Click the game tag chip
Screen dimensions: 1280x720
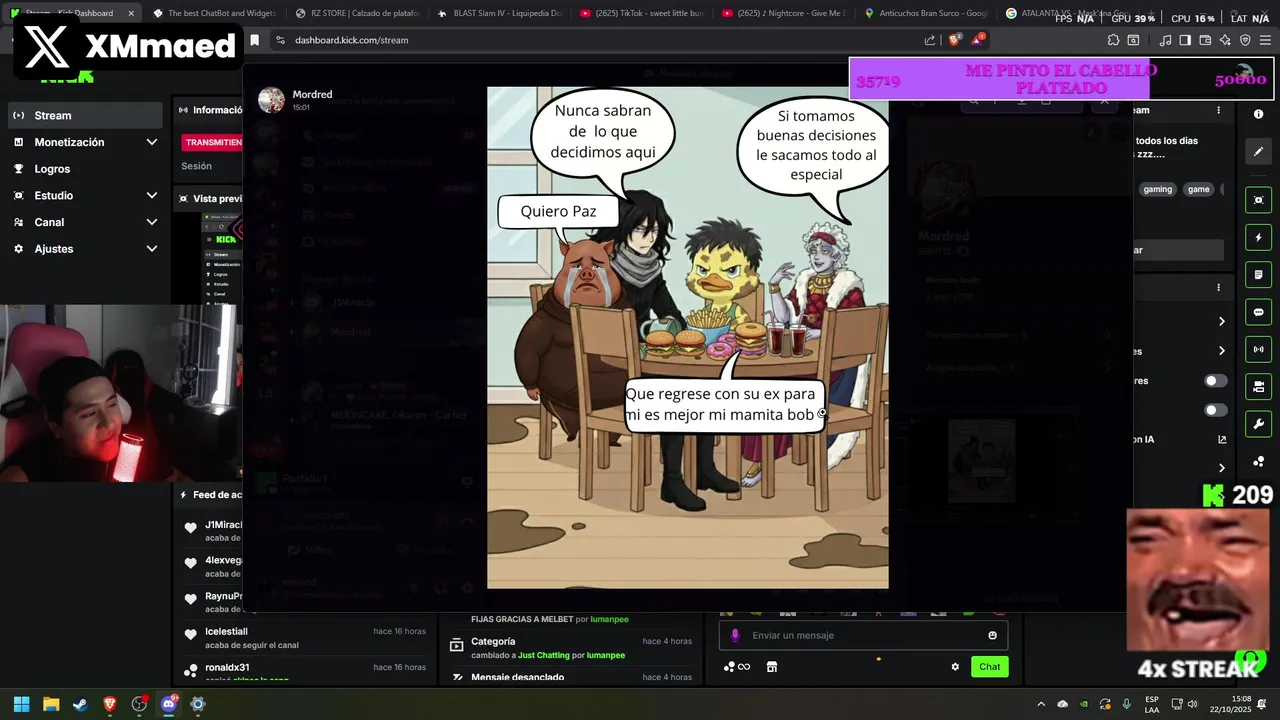tap(1198, 189)
